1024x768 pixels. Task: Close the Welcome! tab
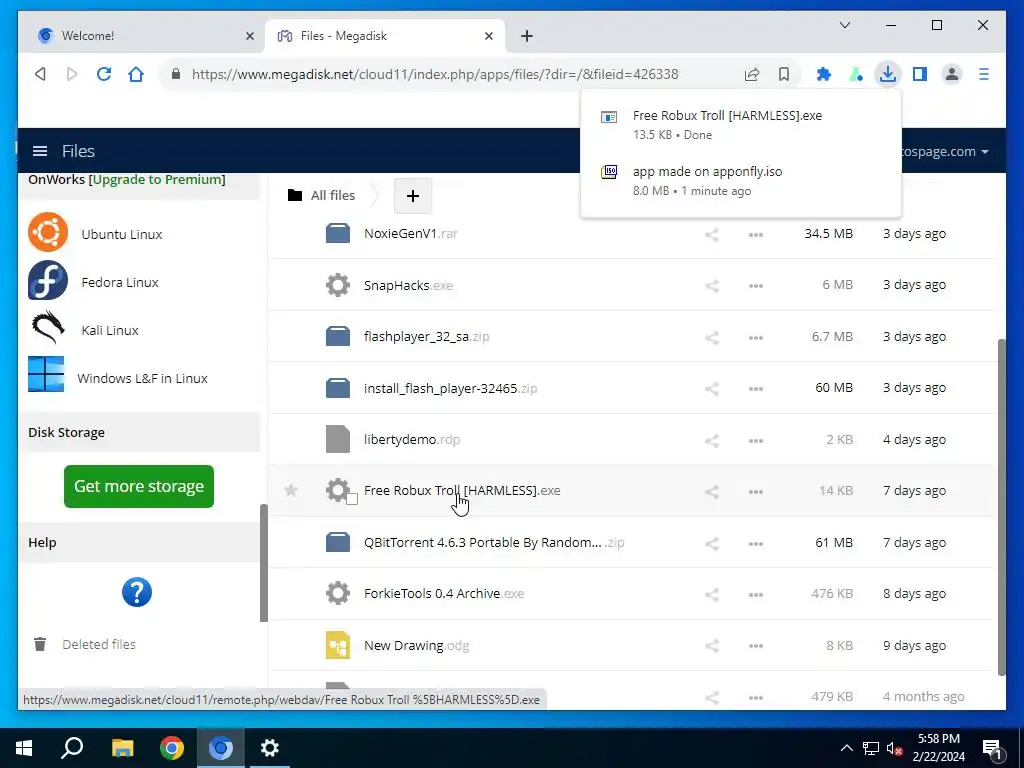tap(249, 36)
